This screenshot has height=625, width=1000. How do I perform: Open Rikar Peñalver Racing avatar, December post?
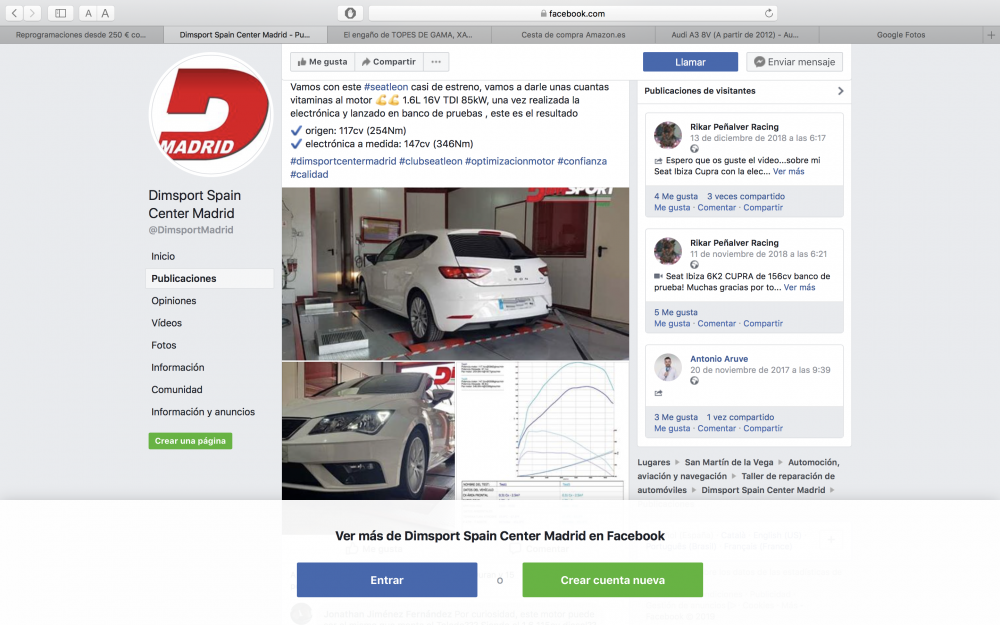click(x=668, y=135)
